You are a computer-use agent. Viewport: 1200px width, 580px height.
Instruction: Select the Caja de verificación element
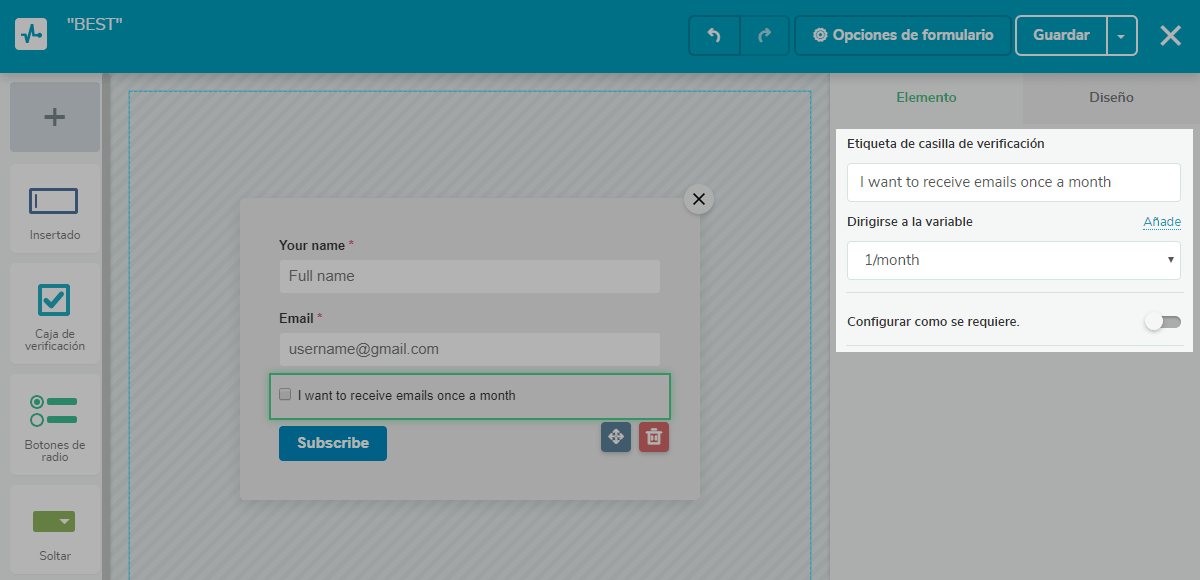pos(55,315)
